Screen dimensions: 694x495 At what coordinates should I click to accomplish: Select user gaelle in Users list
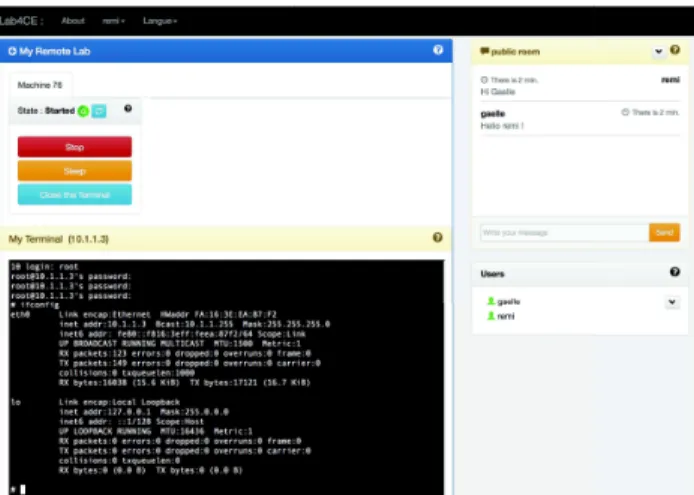[x=509, y=302]
